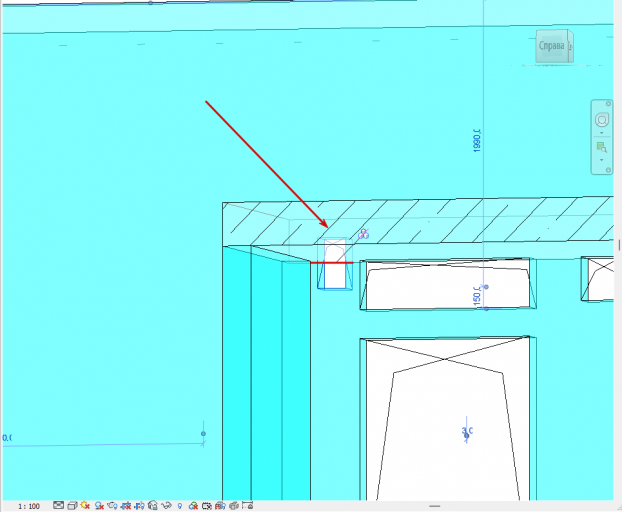Close the navigation bar
This screenshot has height=512, width=622.
pyautogui.click(x=609, y=104)
